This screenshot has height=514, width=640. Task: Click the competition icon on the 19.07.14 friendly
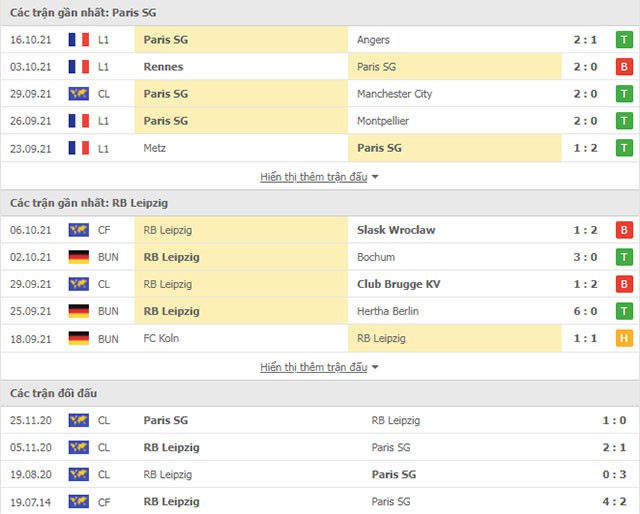[79, 501]
